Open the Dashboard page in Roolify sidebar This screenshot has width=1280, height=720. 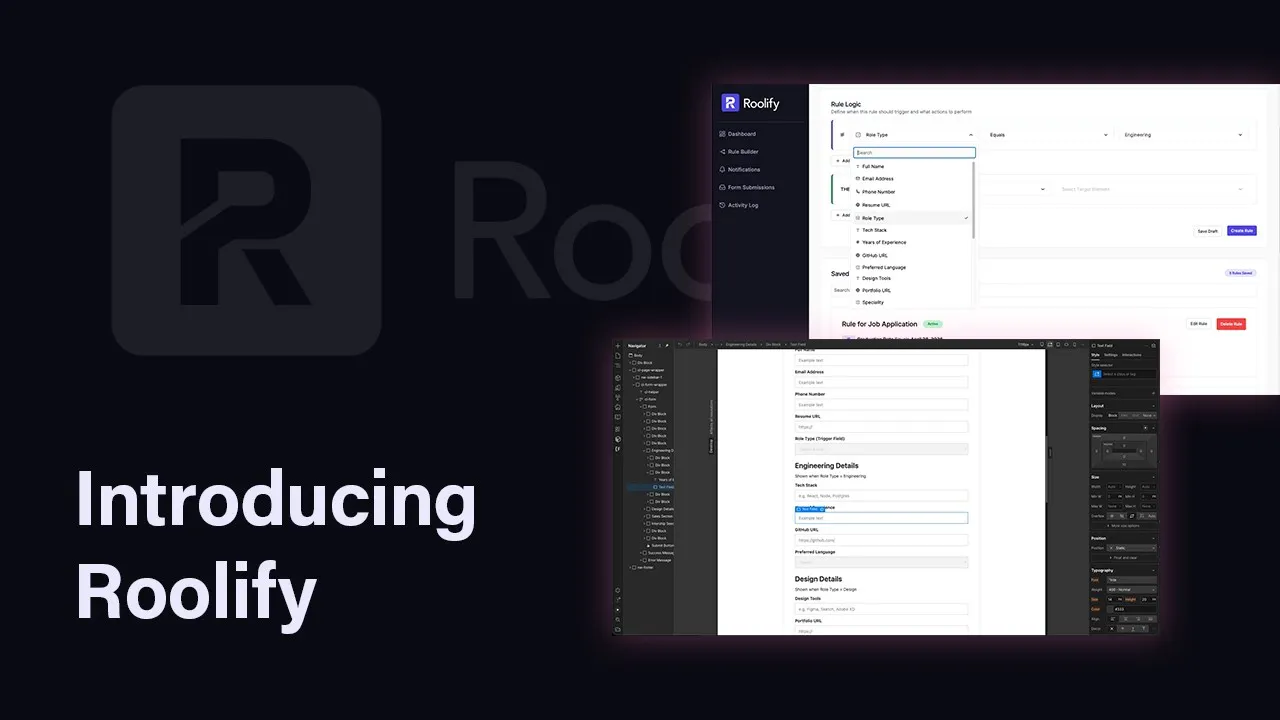click(x=738, y=134)
